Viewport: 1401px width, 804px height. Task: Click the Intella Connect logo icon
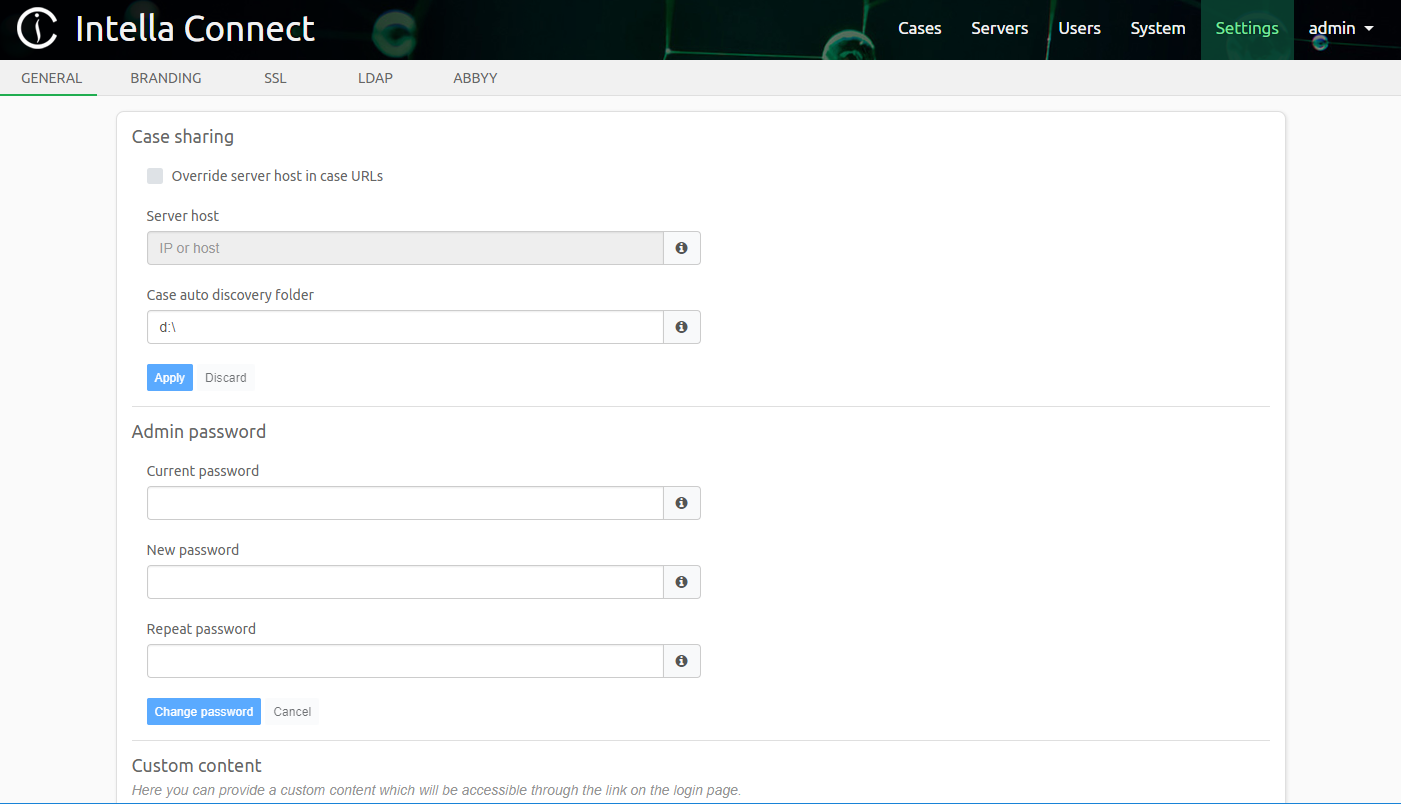pyautogui.click(x=37, y=28)
